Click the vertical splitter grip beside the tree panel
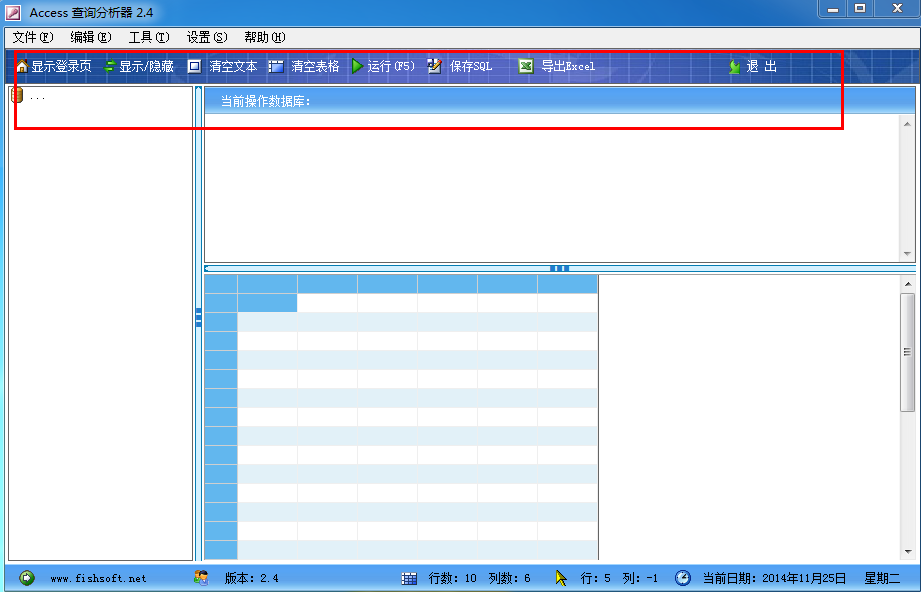Image resolution: width=921 pixels, height=592 pixels. click(199, 318)
